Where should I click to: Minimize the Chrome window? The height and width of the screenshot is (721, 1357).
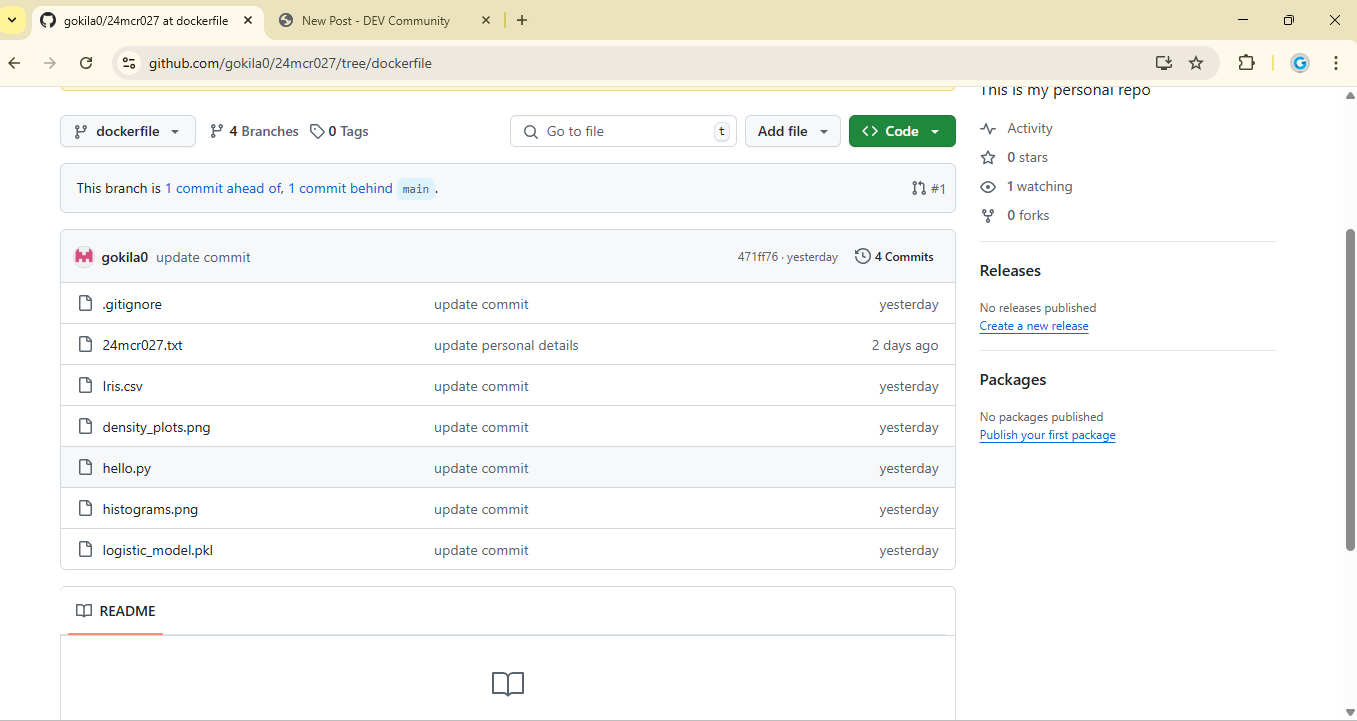click(x=1243, y=20)
